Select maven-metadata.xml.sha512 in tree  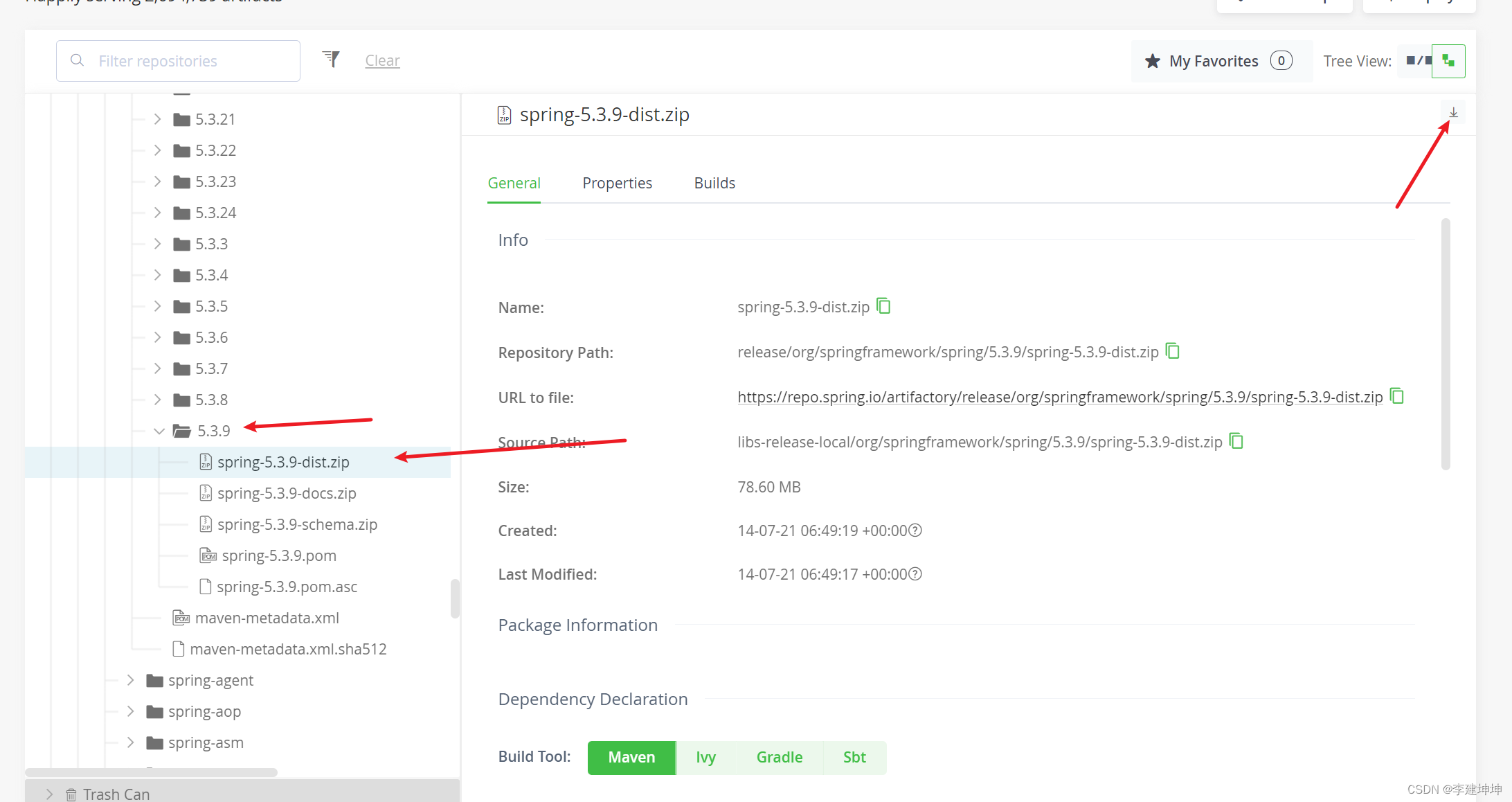pyautogui.click(x=288, y=649)
